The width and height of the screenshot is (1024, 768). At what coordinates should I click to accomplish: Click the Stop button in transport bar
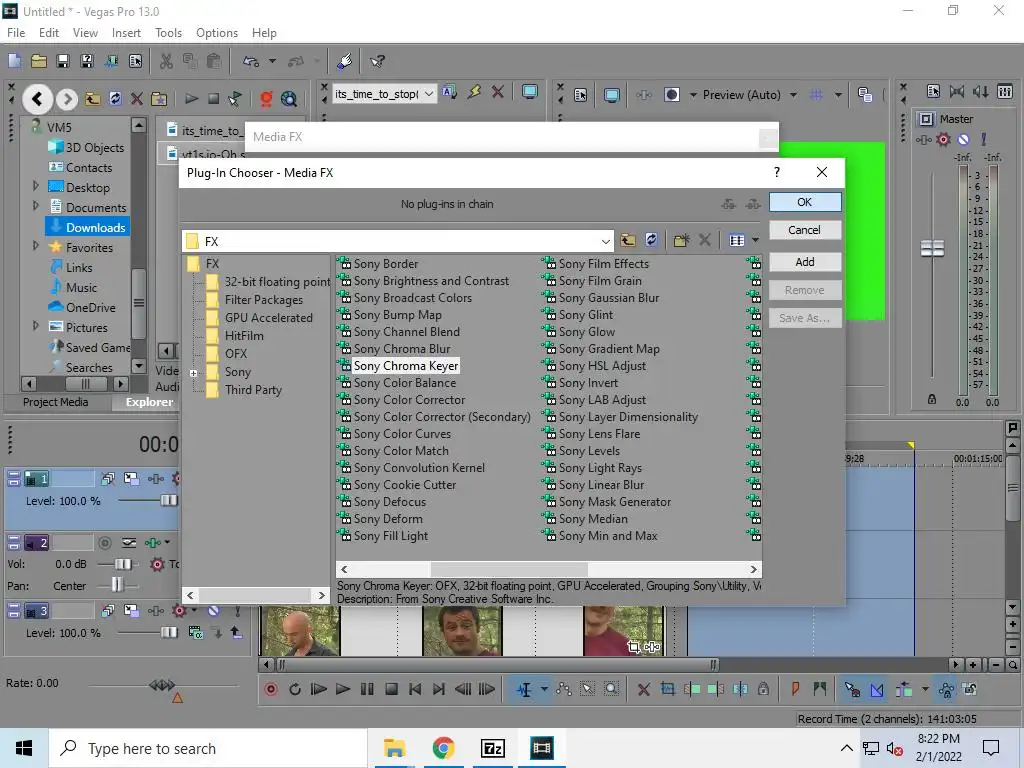[391, 689]
